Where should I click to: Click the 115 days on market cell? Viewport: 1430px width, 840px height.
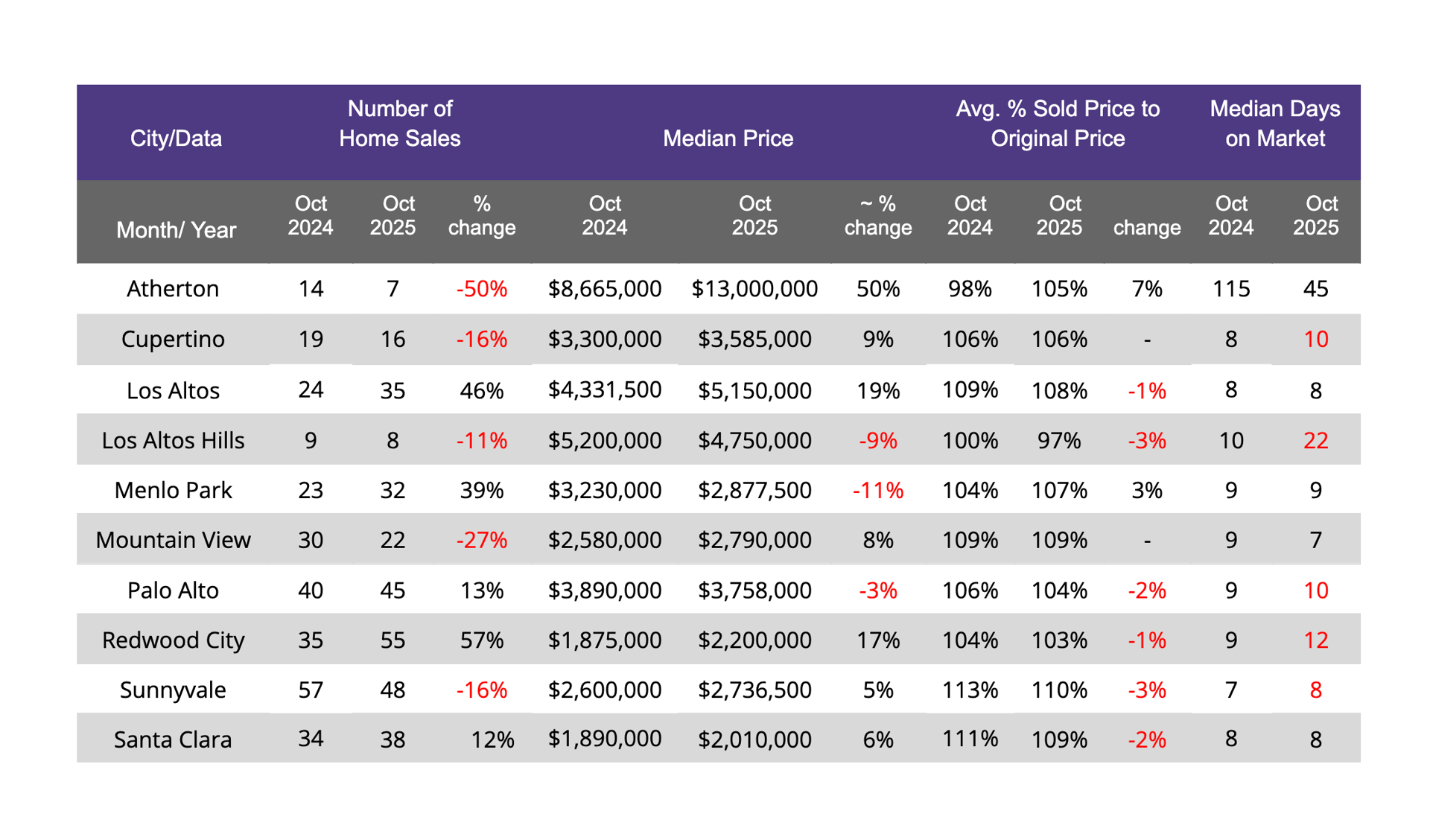click(x=1230, y=288)
